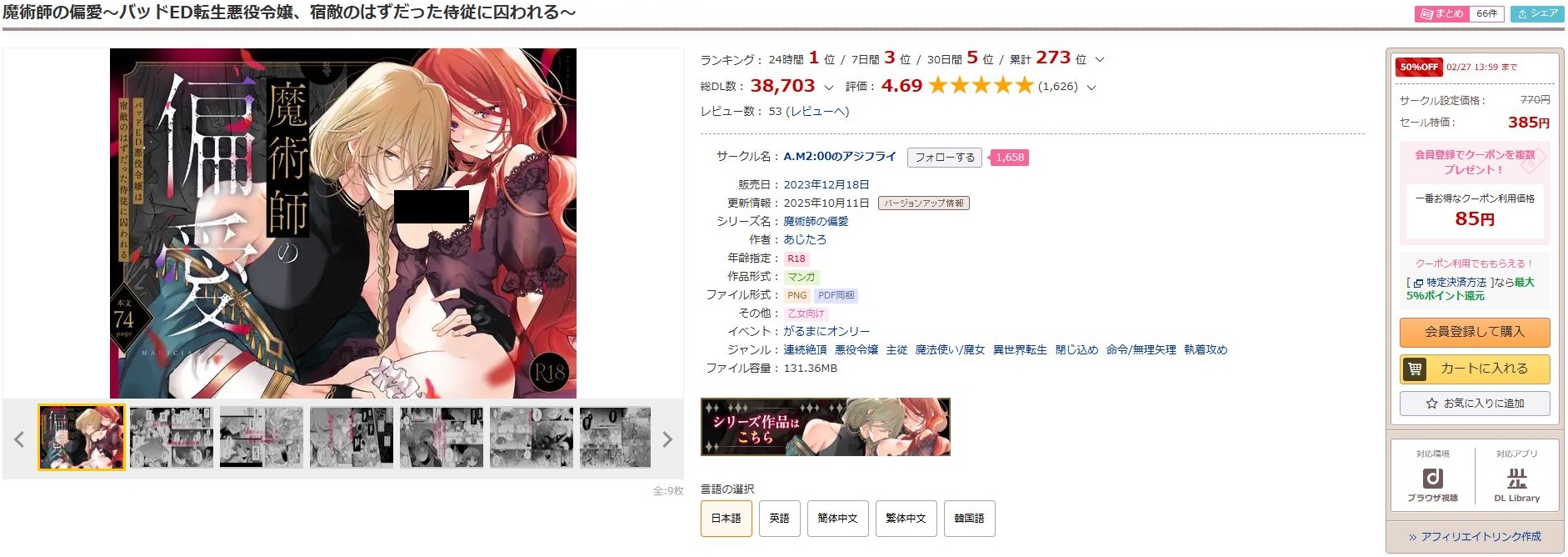The image size is (1568, 557).
Task: Expand the ranking details chevron
Action: 1099,60
